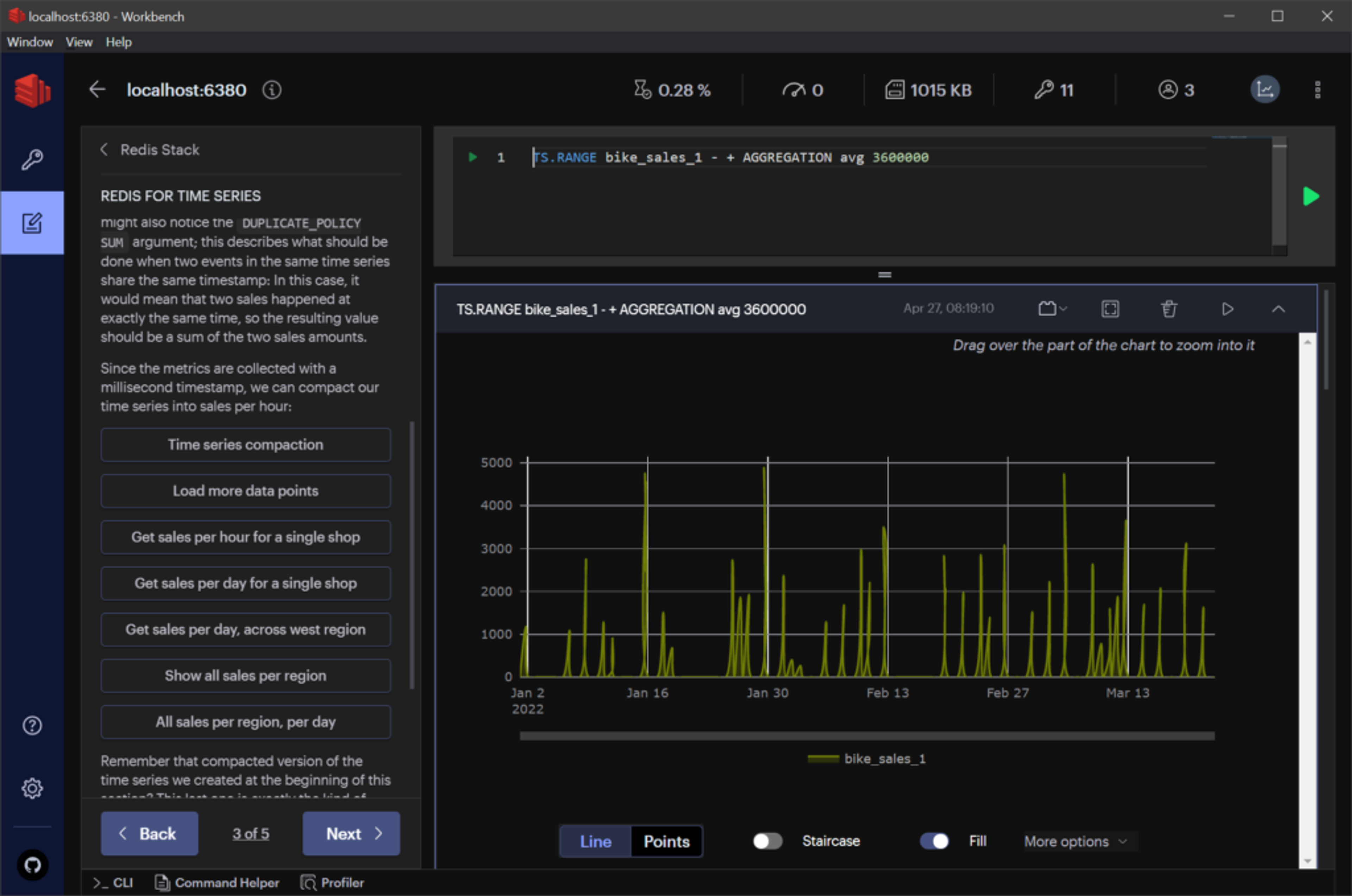Open the Browser key icon in sidebar

(32, 159)
